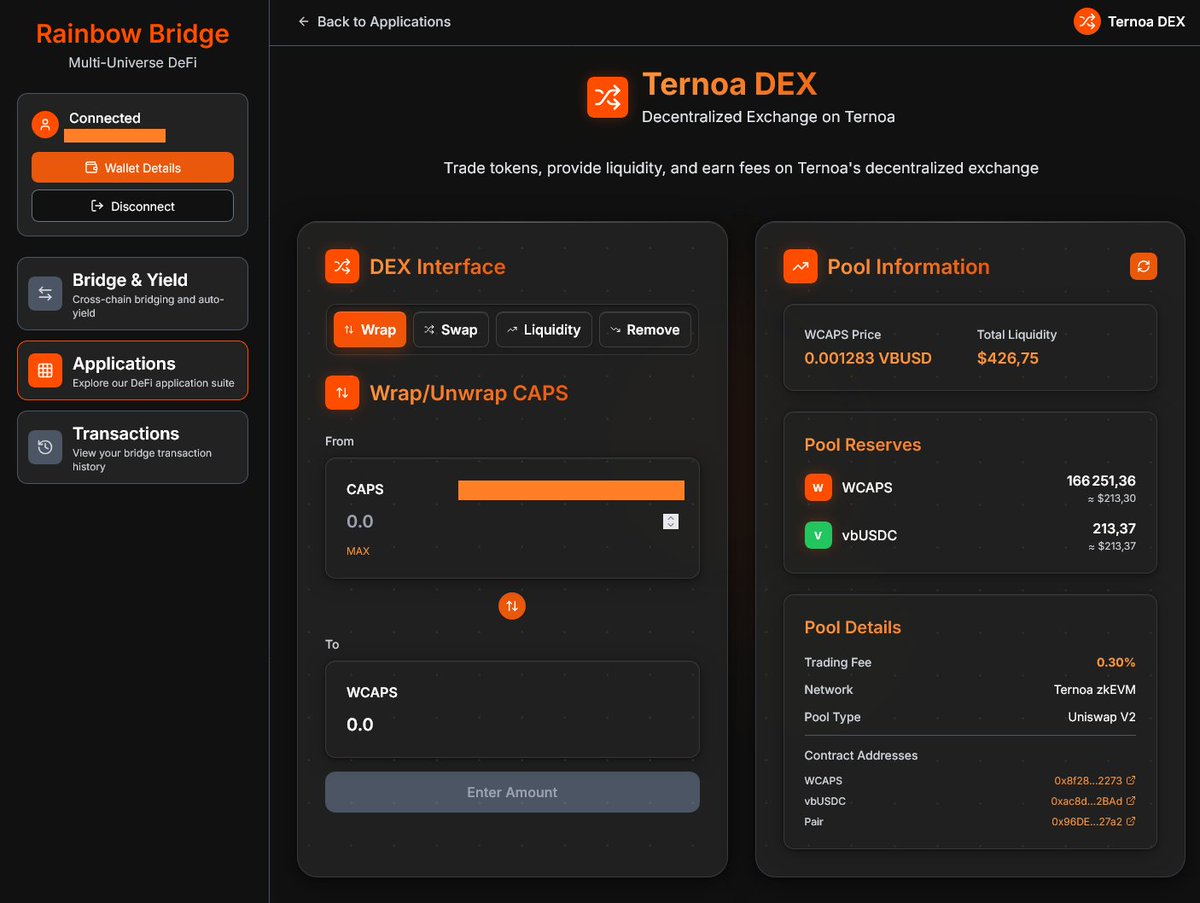Open the Applications section

pos(132,371)
